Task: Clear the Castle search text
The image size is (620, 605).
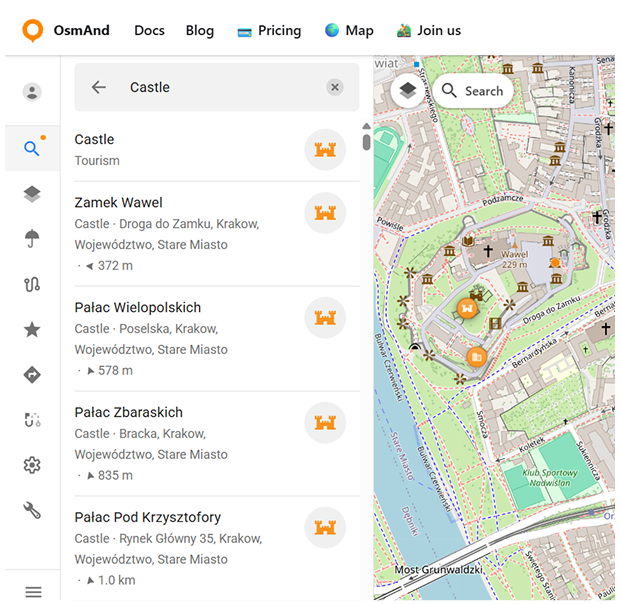Action: [335, 88]
